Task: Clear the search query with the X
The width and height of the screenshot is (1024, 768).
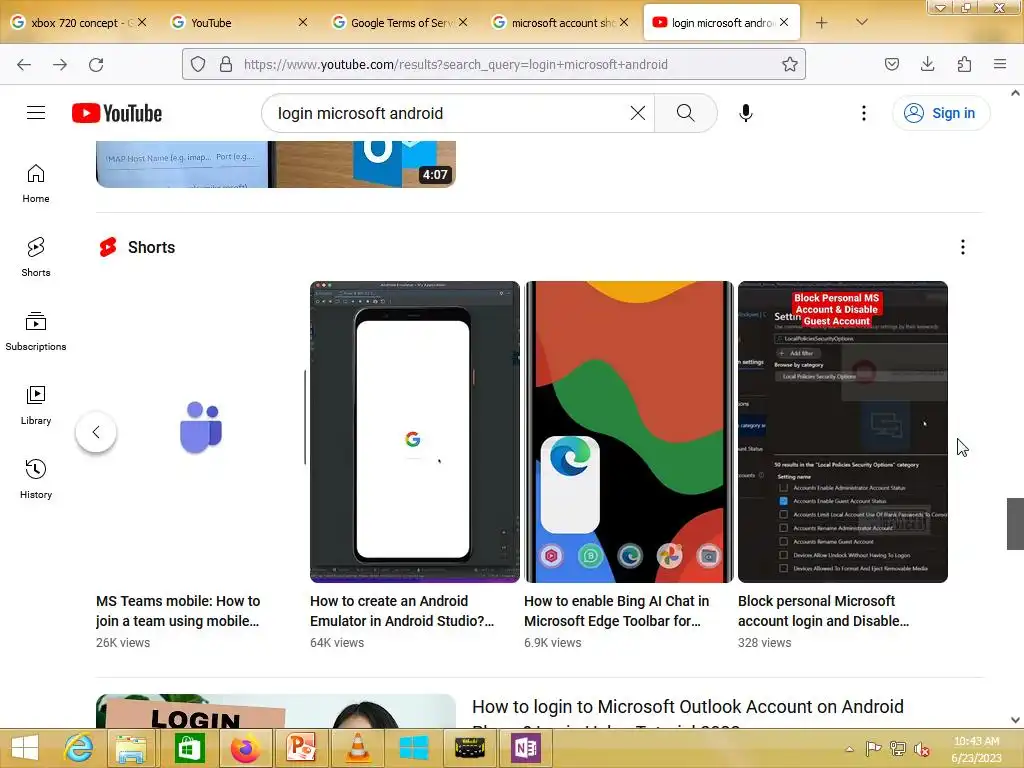Action: [638, 113]
